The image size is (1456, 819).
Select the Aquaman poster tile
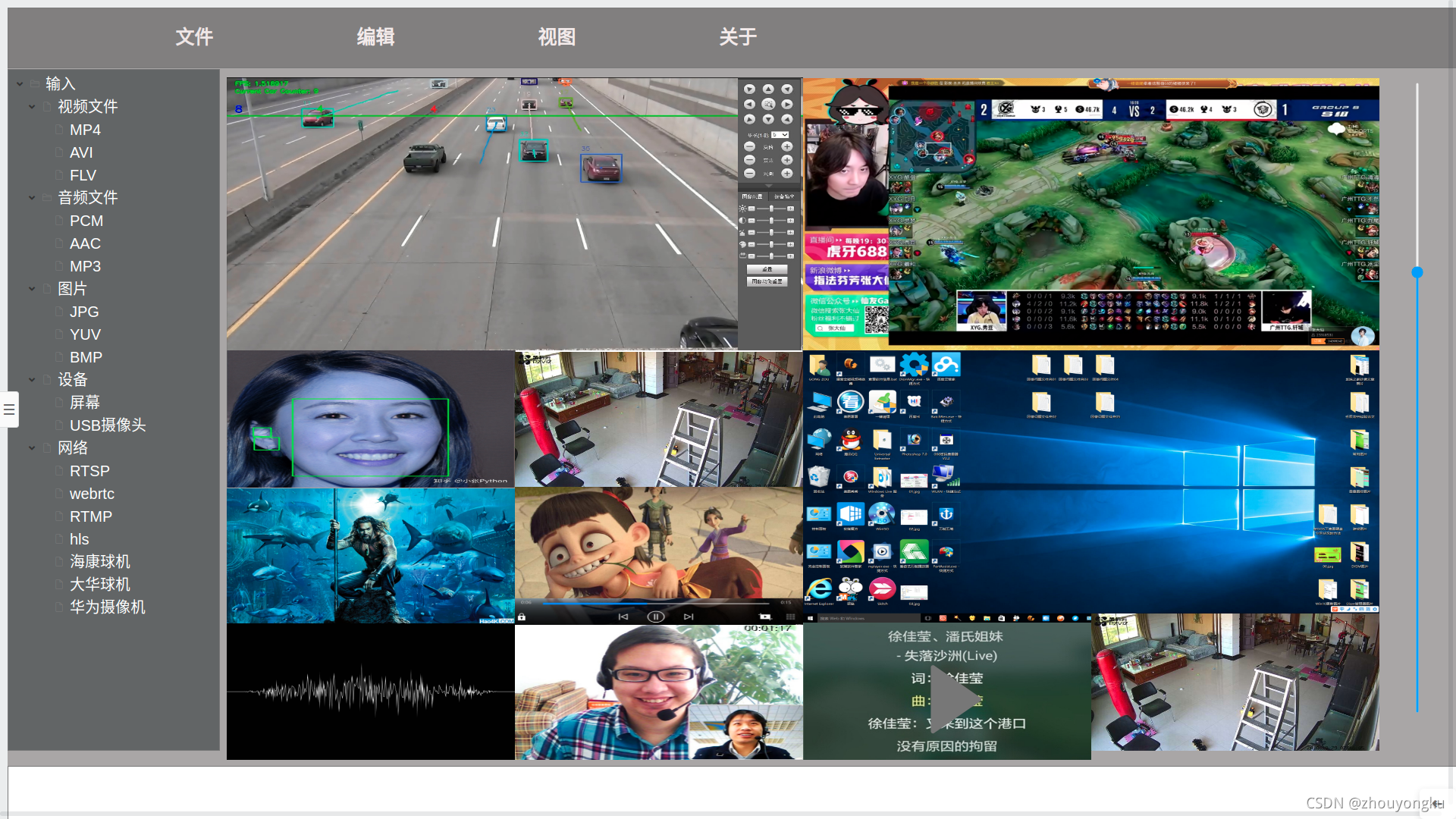coord(371,555)
